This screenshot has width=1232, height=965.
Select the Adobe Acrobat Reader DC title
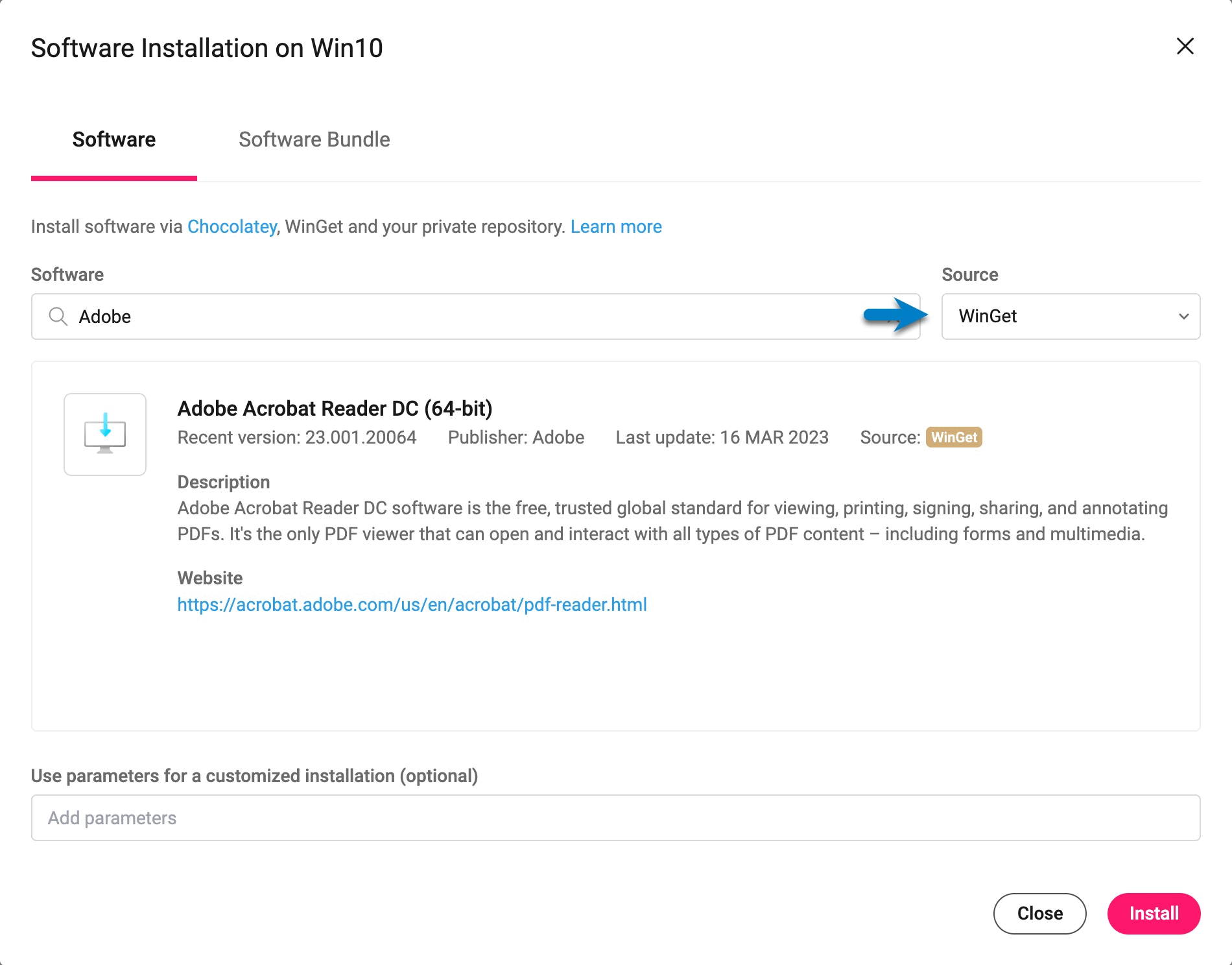point(335,409)
